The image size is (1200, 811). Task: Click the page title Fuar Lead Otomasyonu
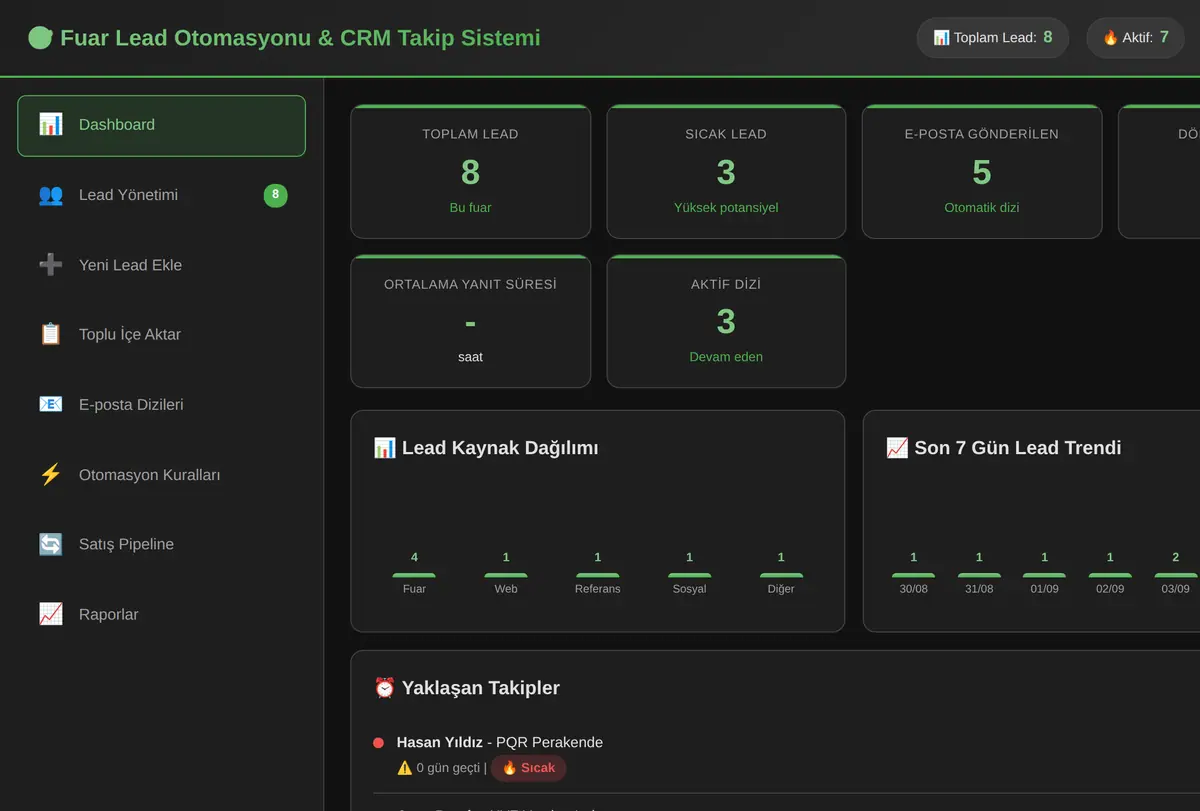click(300, 38)
